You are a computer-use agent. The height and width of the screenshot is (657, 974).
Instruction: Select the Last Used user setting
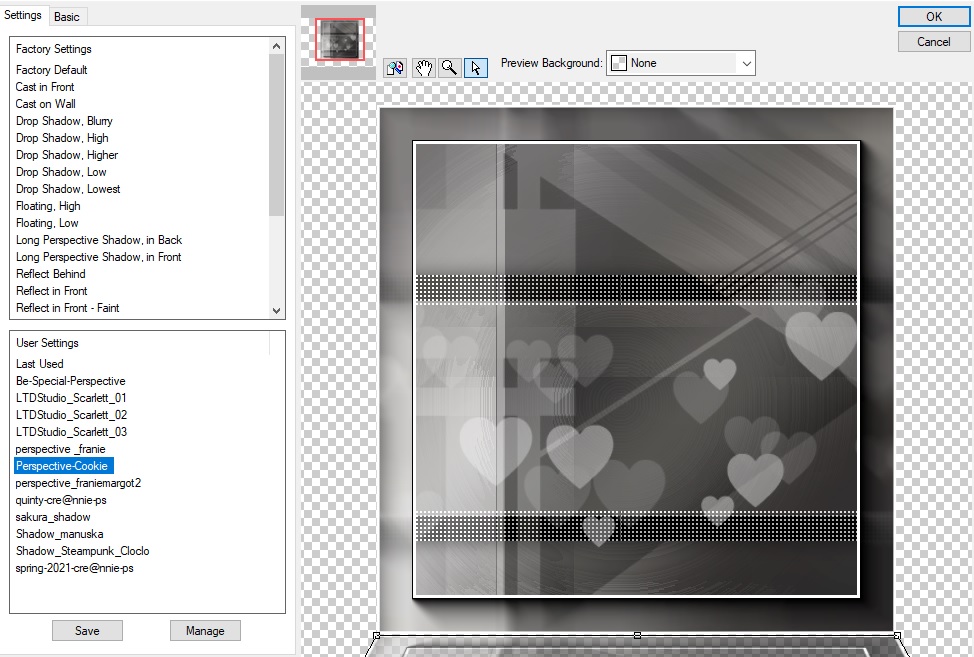tap(40, 364)
